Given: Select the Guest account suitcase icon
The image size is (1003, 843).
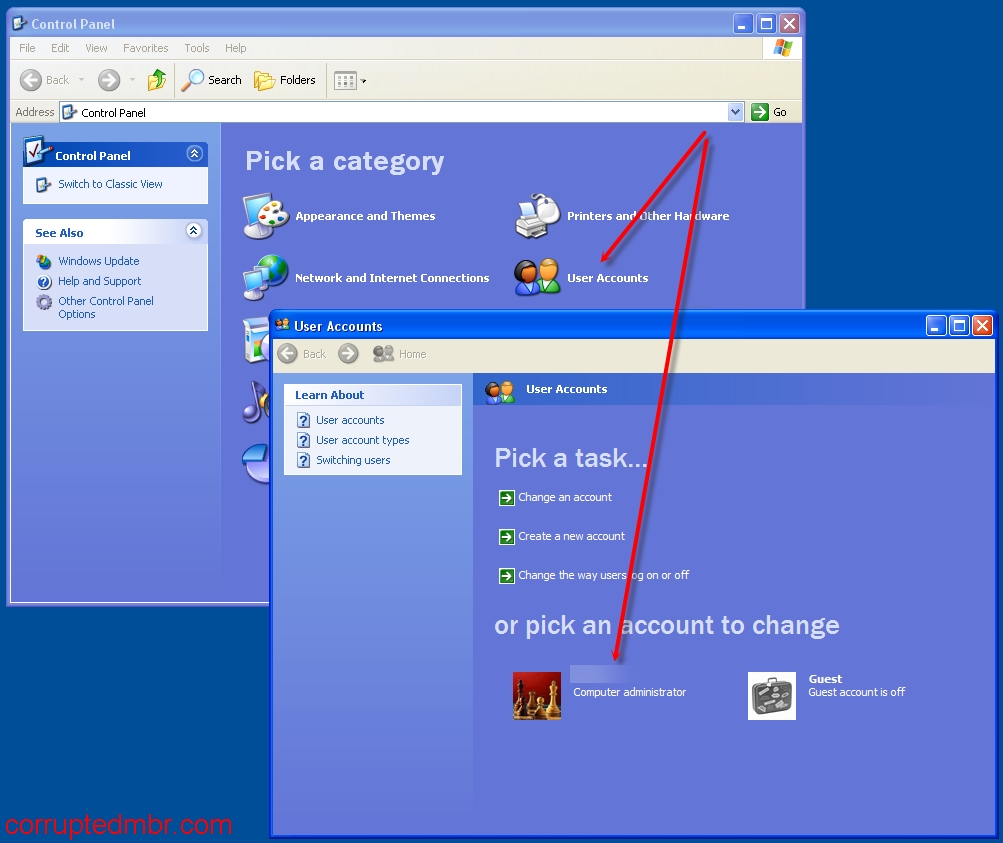Looking at the screenshot, I should coord(772,696).
